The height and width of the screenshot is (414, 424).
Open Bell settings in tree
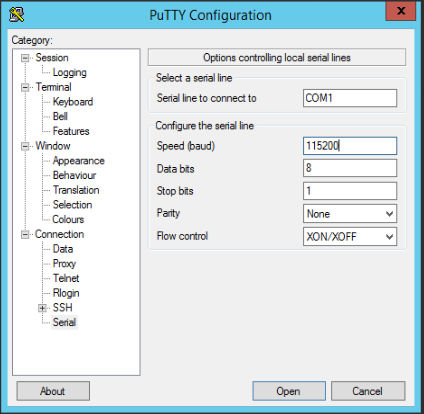(x=60, y=117)
